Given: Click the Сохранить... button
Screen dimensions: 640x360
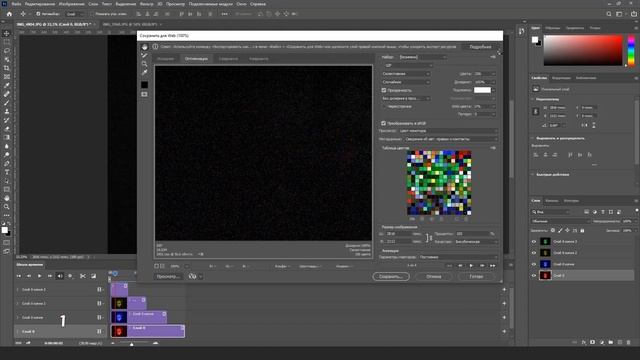Looking at the screenshot, I should 391,276.
